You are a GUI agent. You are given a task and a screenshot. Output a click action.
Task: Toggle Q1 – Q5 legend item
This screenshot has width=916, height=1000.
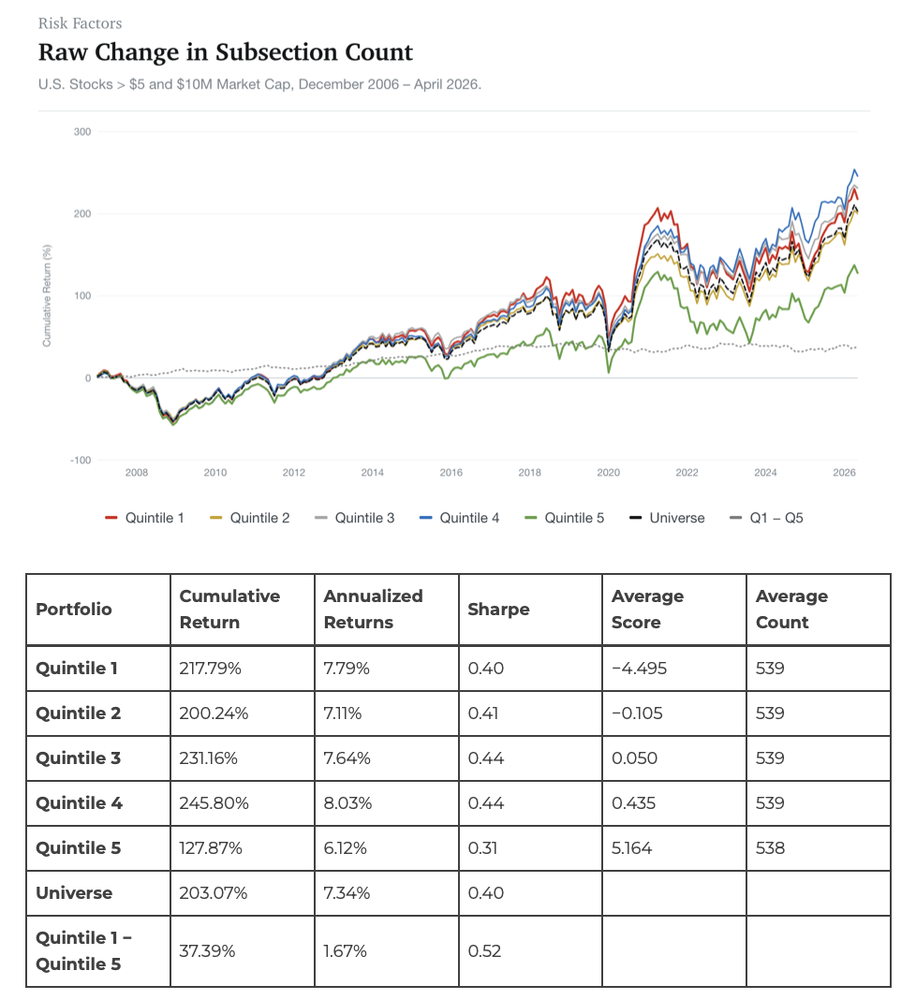click(x=767, y=518)
